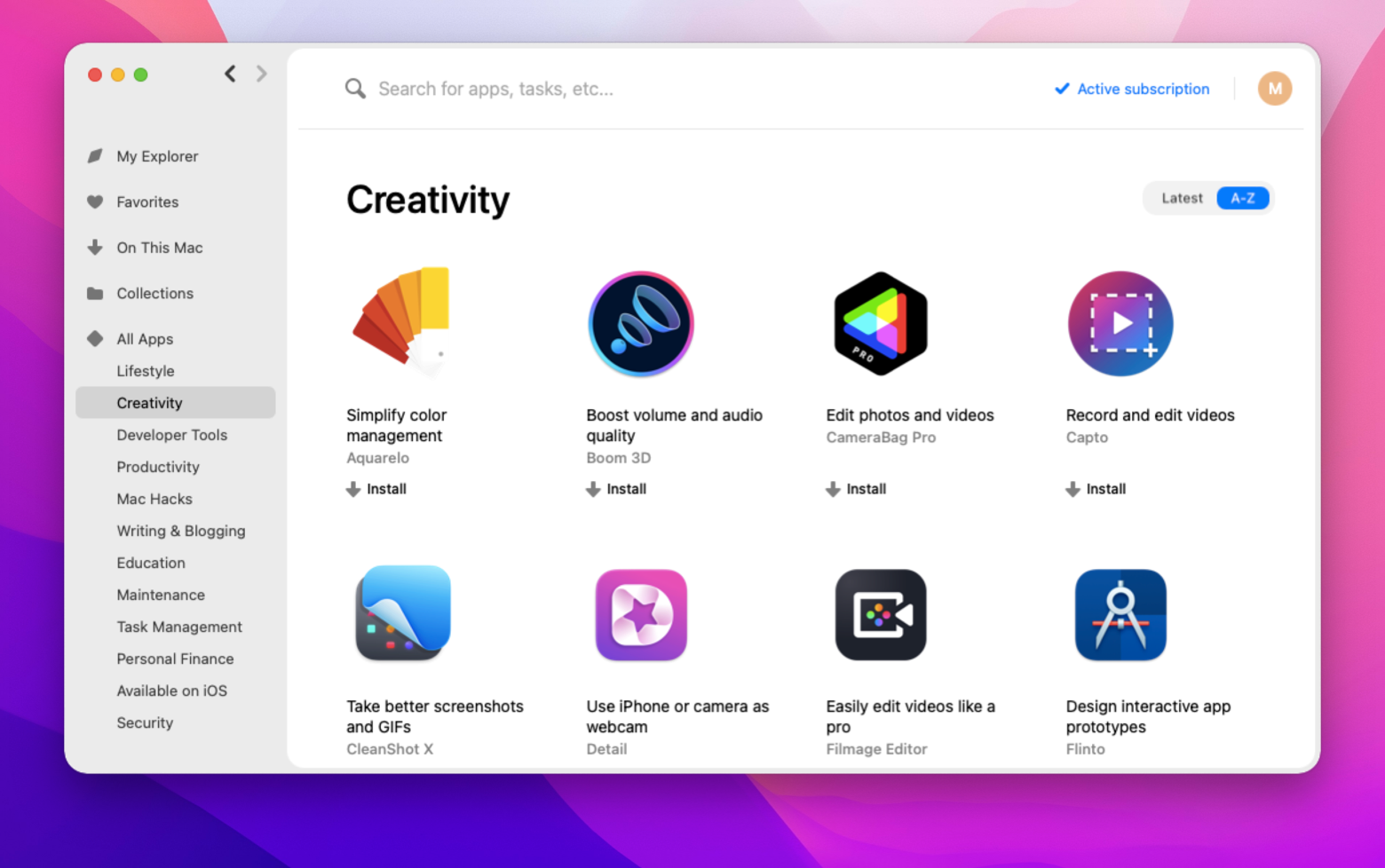Click "Design interactive app prototypes" title
Screen dimensions: 1385x868
tap(1148, 716)
